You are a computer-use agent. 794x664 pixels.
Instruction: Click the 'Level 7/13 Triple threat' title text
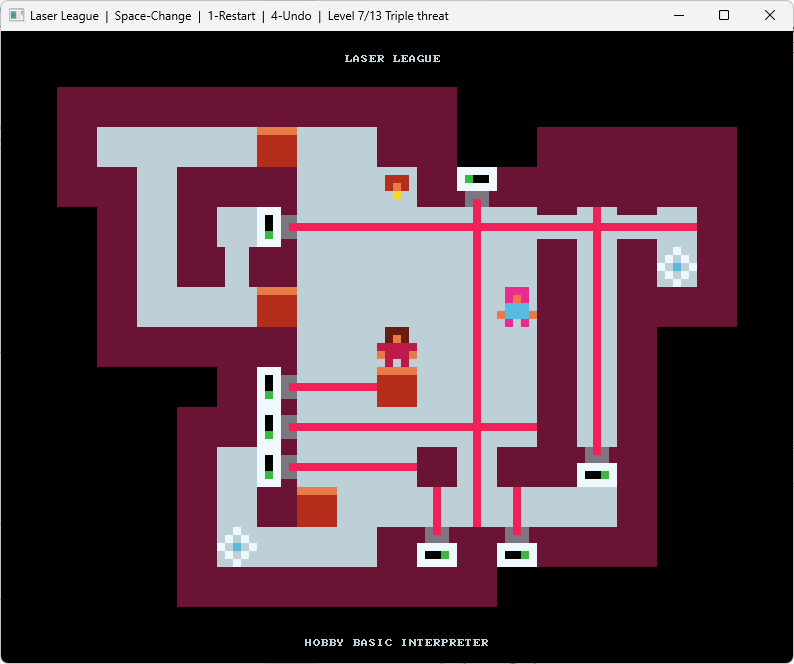point(388,16)
